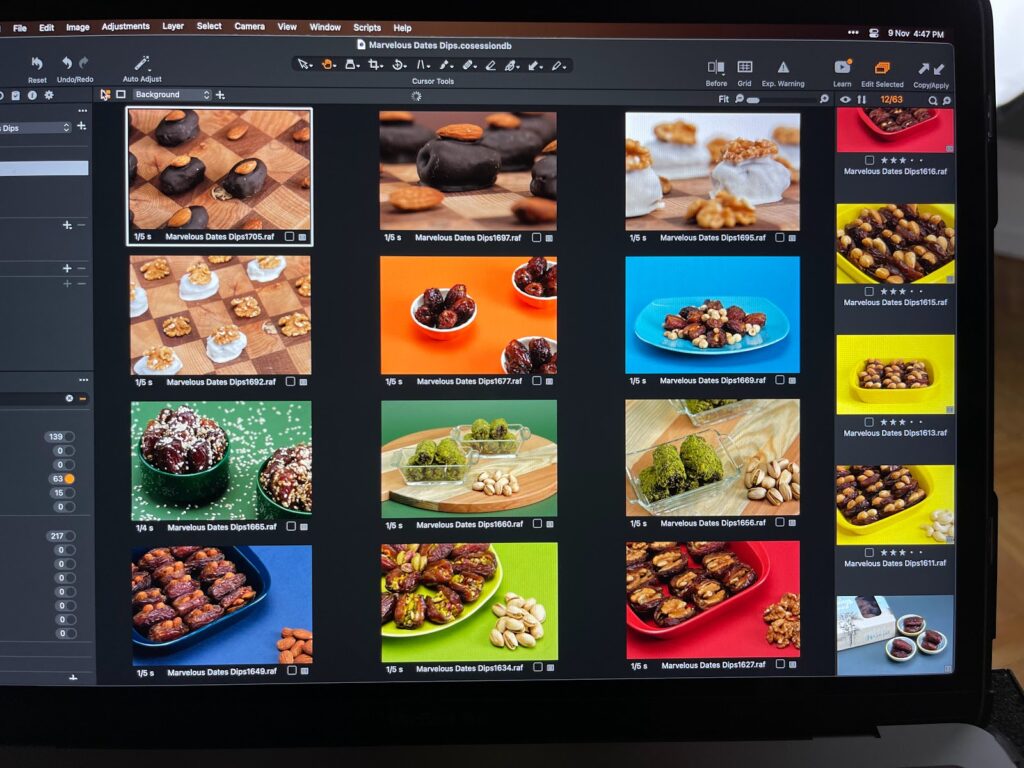Open the Camera menu

[249, 27]
